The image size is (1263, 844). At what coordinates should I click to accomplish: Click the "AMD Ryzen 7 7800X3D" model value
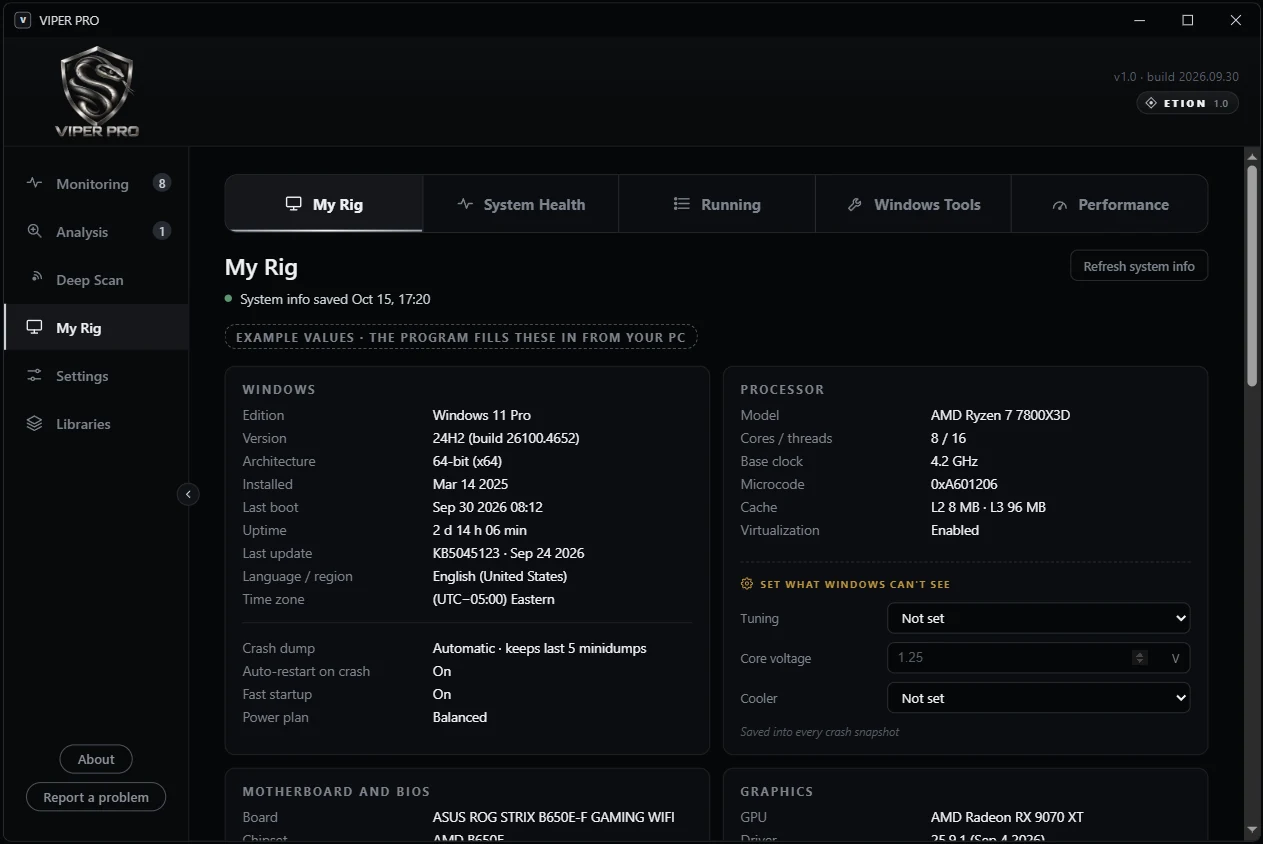click(1000, 415)
